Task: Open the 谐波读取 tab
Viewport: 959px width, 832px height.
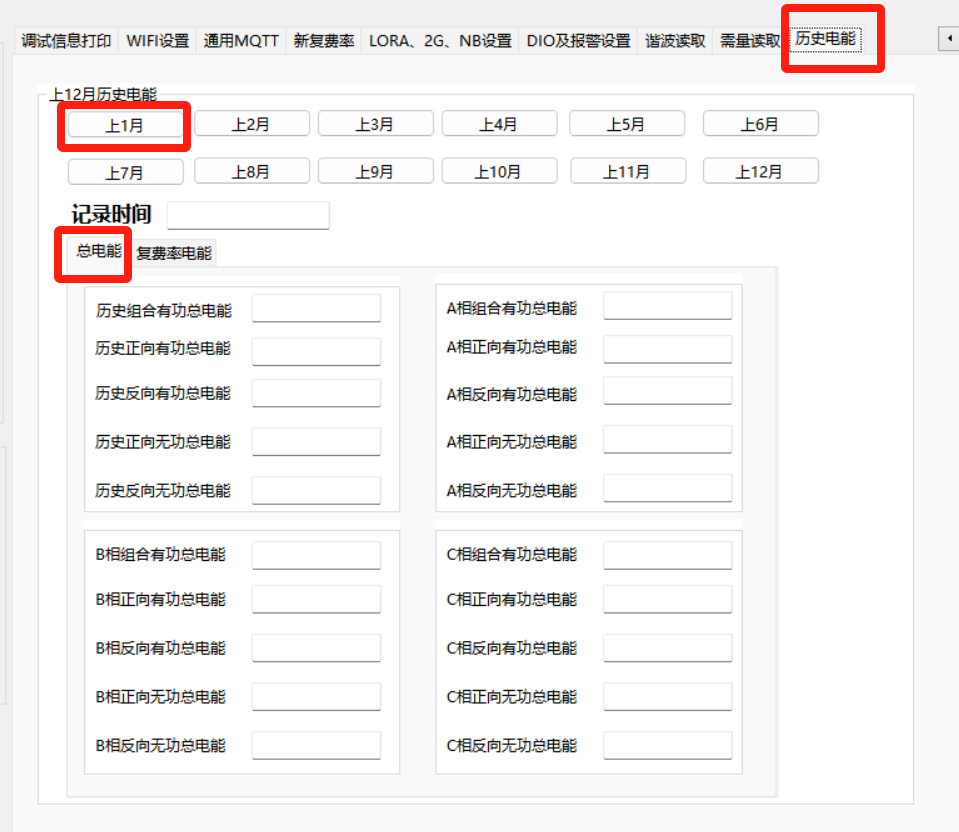Action: [675, 41]
